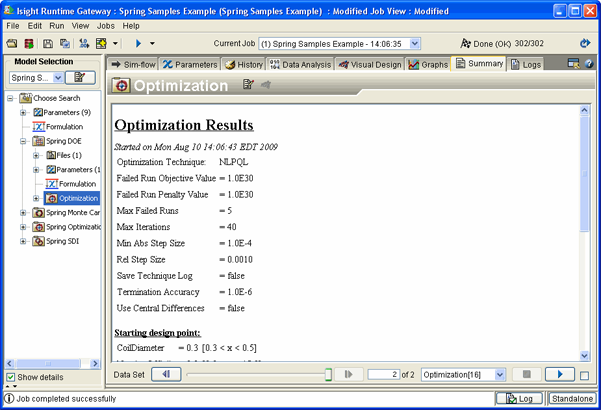Click the save floppy disk icon

point(48,44)
